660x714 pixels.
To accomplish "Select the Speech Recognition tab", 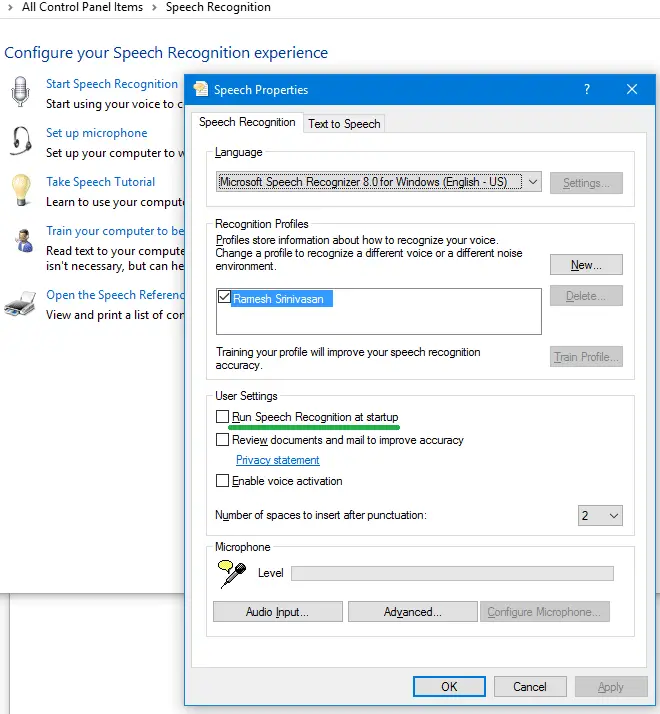I will pos(247,122).
